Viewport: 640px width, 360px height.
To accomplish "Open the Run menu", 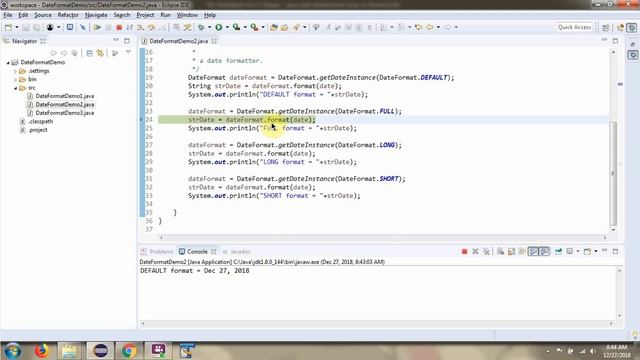I will [165, 15].
